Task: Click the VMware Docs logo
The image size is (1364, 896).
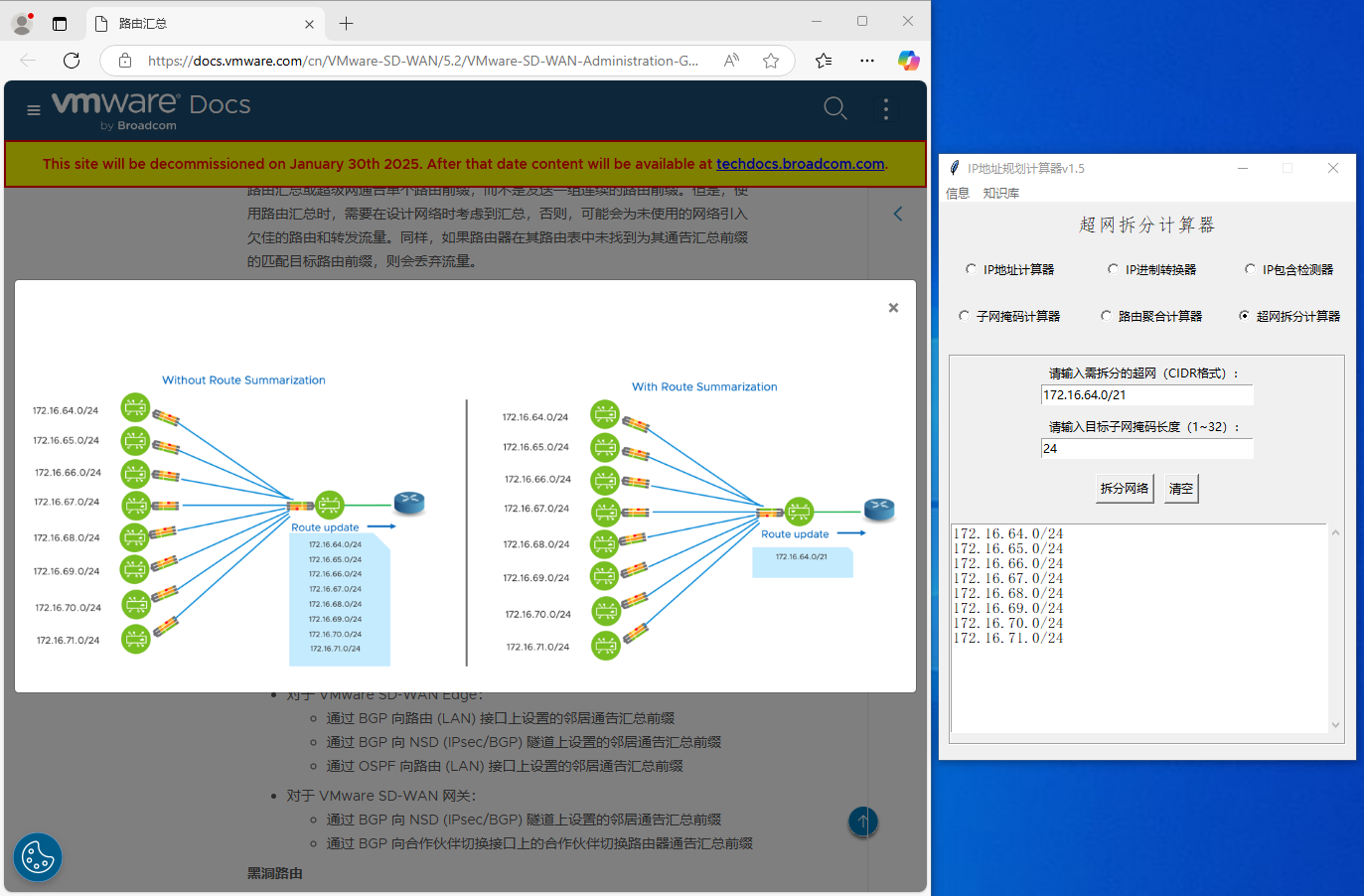Action: pyautogui.click(x=151, y=110)
